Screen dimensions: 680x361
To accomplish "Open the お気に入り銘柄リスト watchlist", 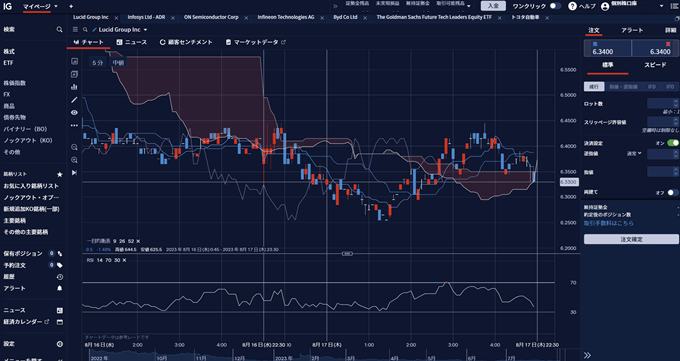I will (x=31, y=186).
